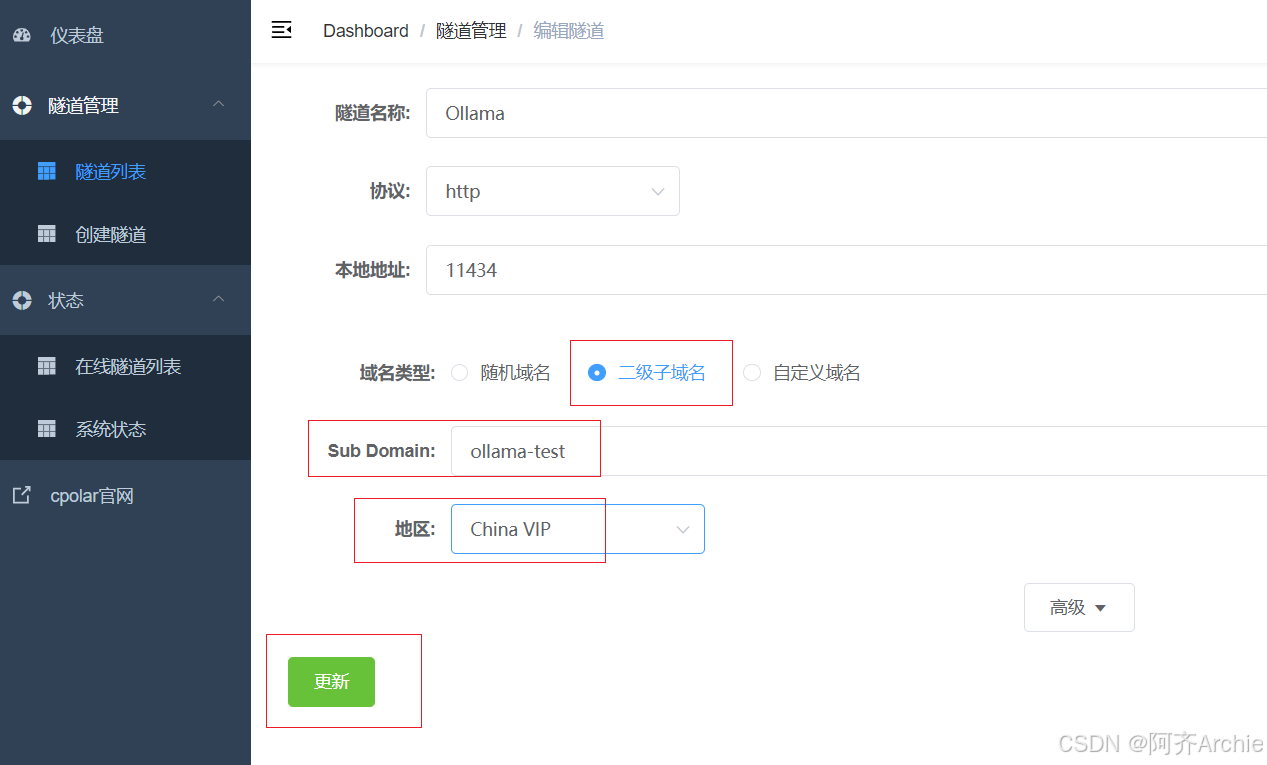Collapse the 隧道管理 menu chevron

[219, 104]
